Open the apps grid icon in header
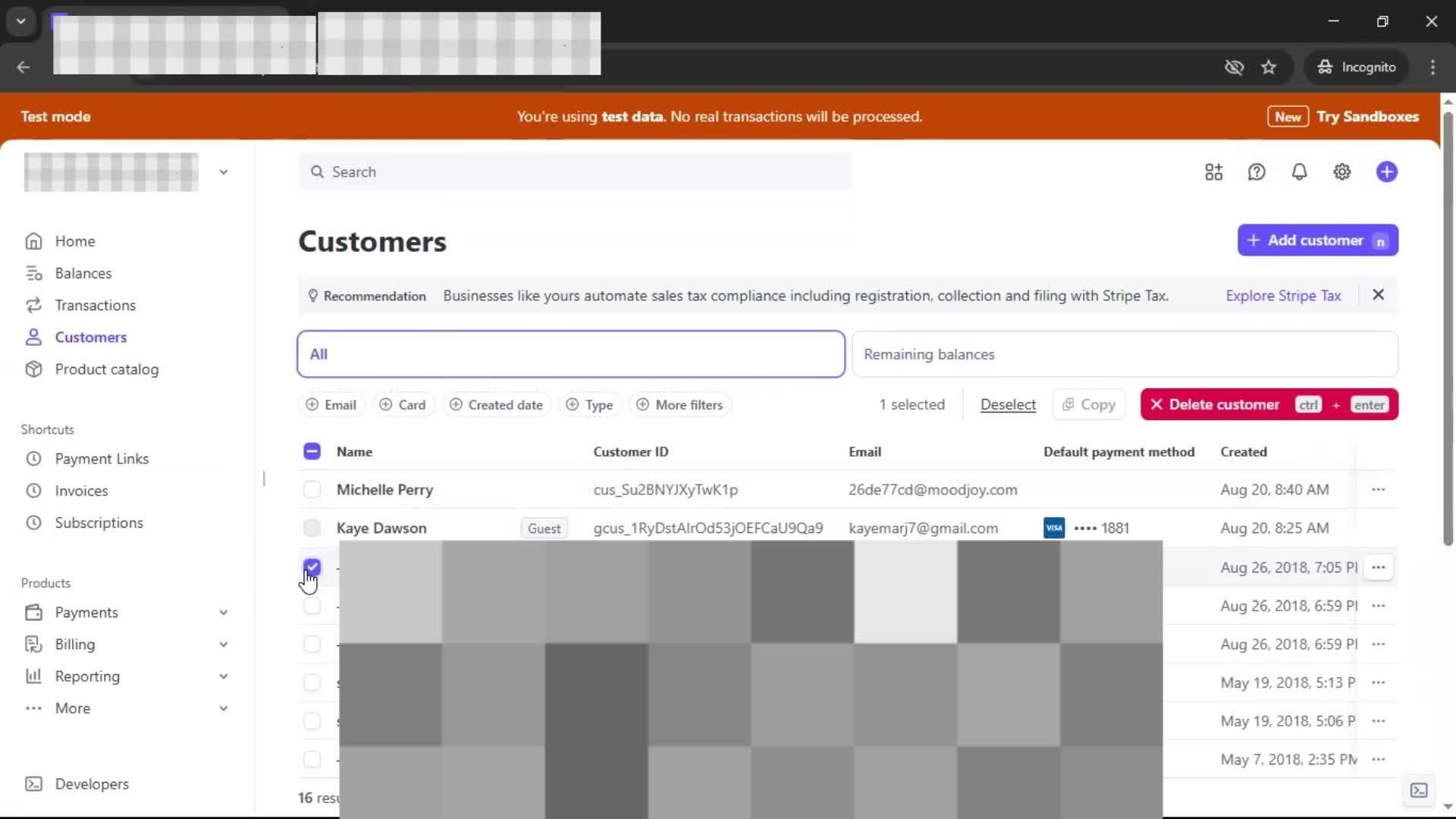Viewport: 1456px width, 819px height. pyautogui.click(x=1213, y=172)
